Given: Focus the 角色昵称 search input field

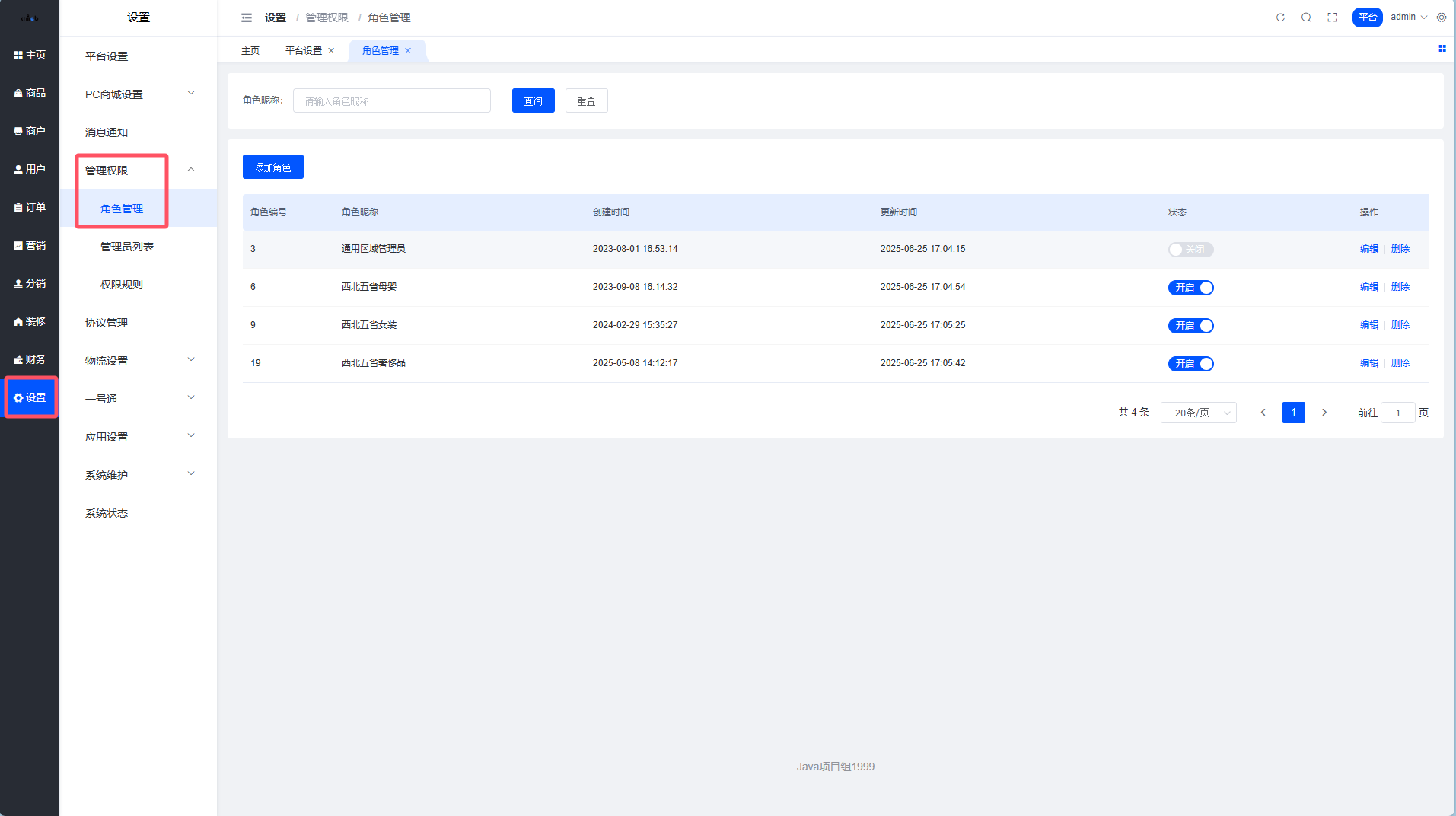Looking at the screenshot, I should (391, 101).
